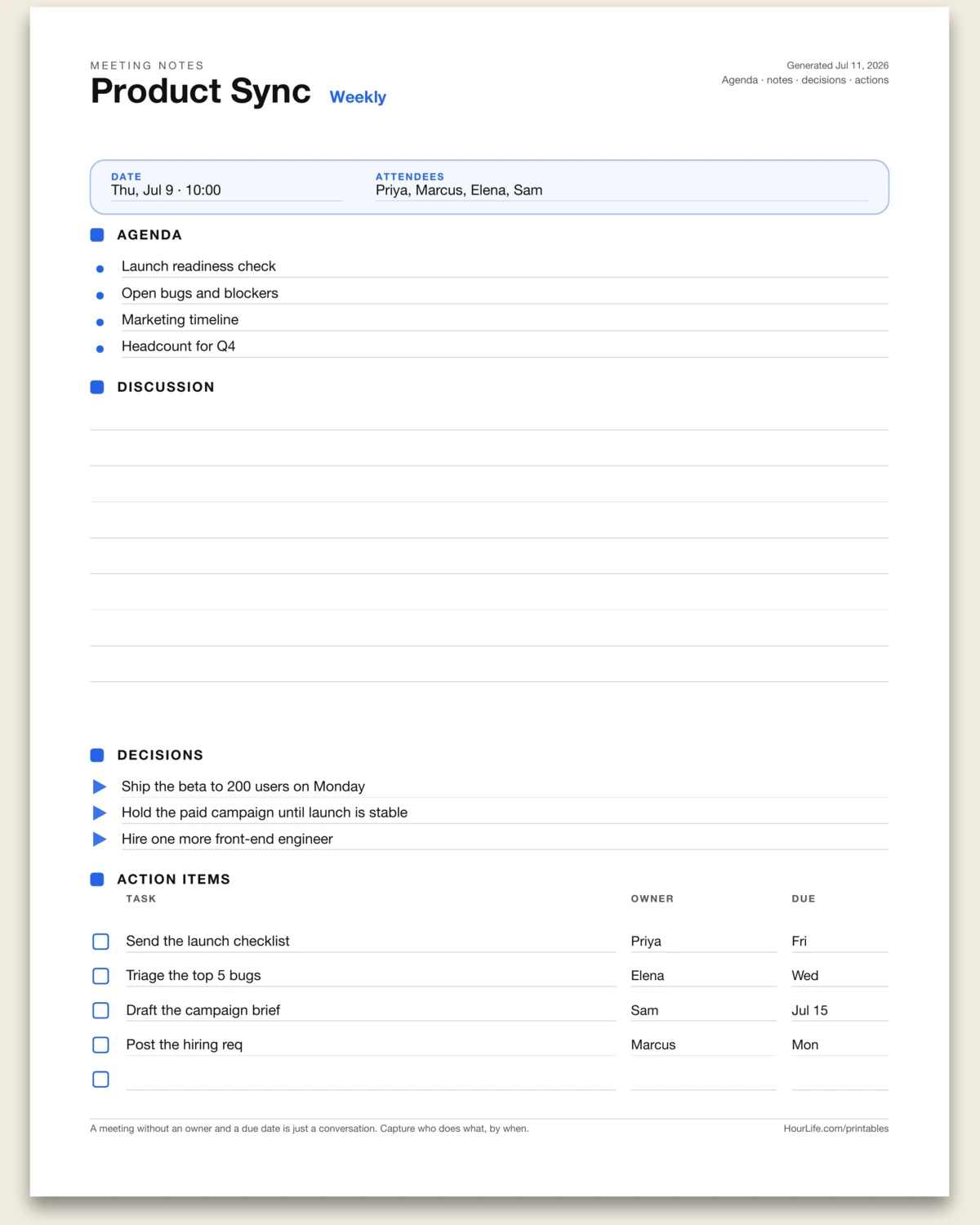
Task: Click the empty owner field in the last action row
Action: tap(703, 1080)
